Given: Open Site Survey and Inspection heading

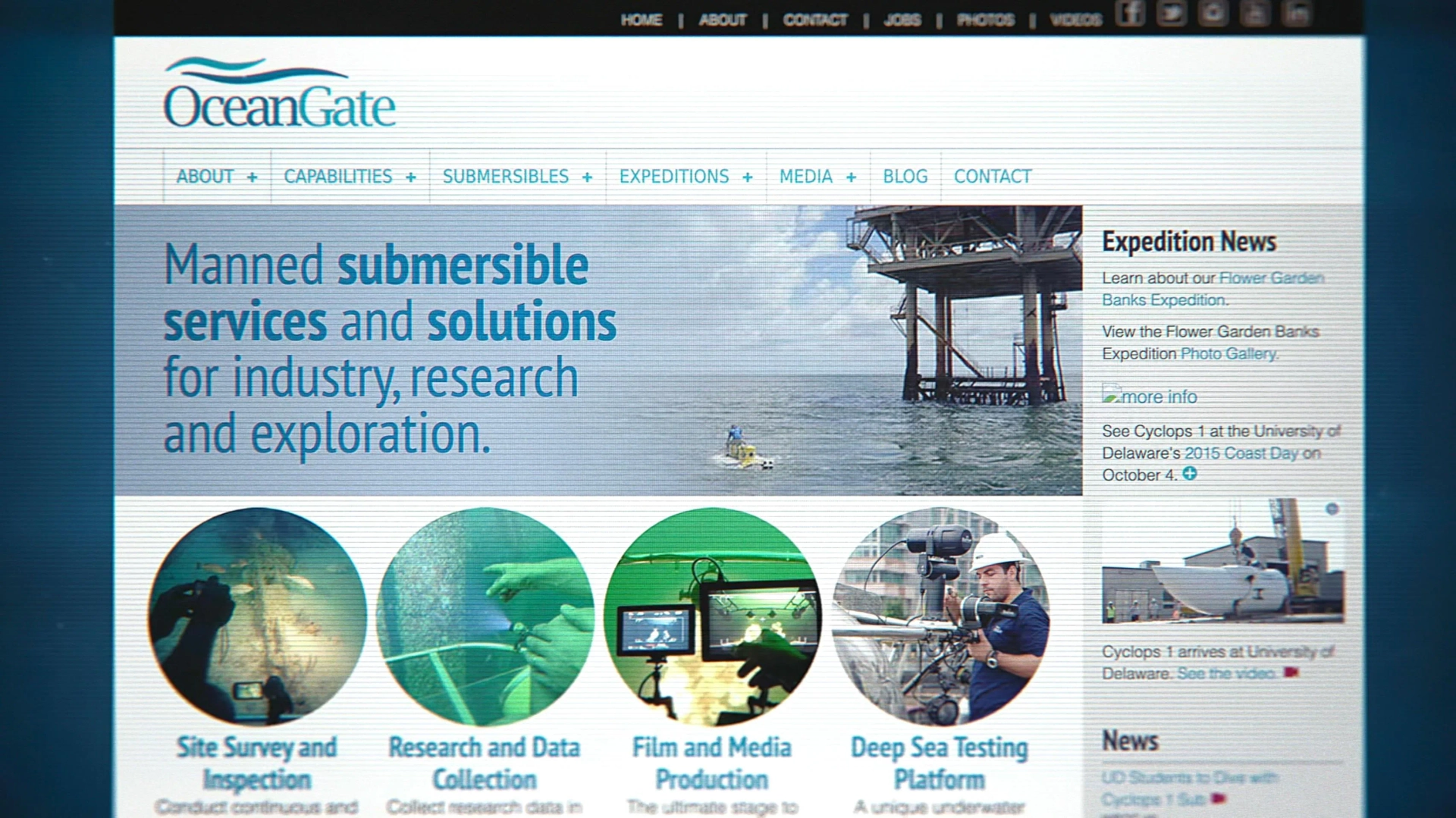Looking at the screenshot, I should (x=257, y=763).
